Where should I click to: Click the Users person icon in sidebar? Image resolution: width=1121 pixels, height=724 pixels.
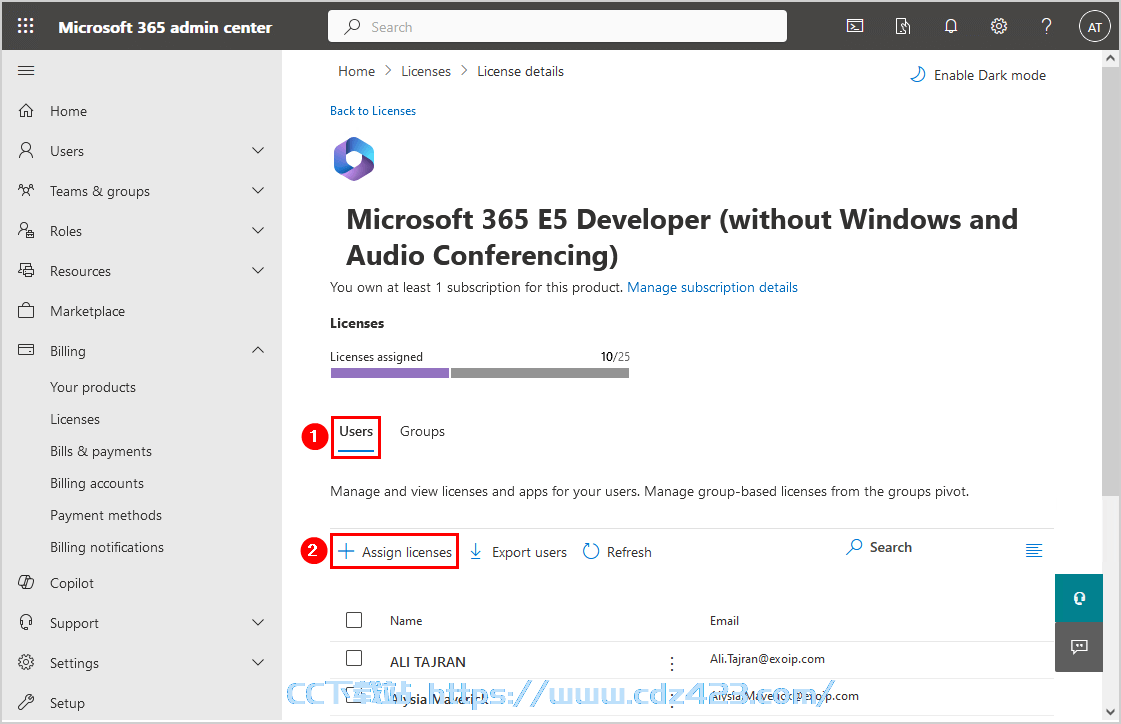point(26,150)
